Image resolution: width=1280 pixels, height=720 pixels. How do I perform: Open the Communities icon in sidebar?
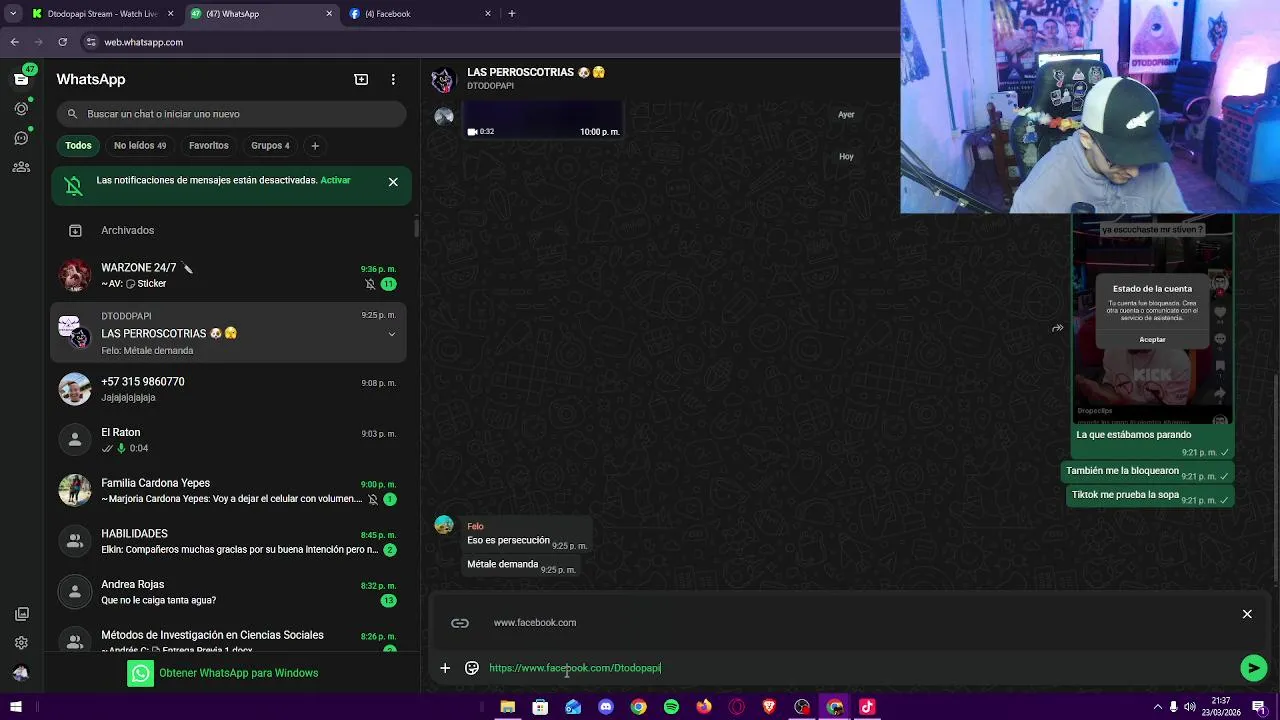pyautogui.click(x=21, y=167)
